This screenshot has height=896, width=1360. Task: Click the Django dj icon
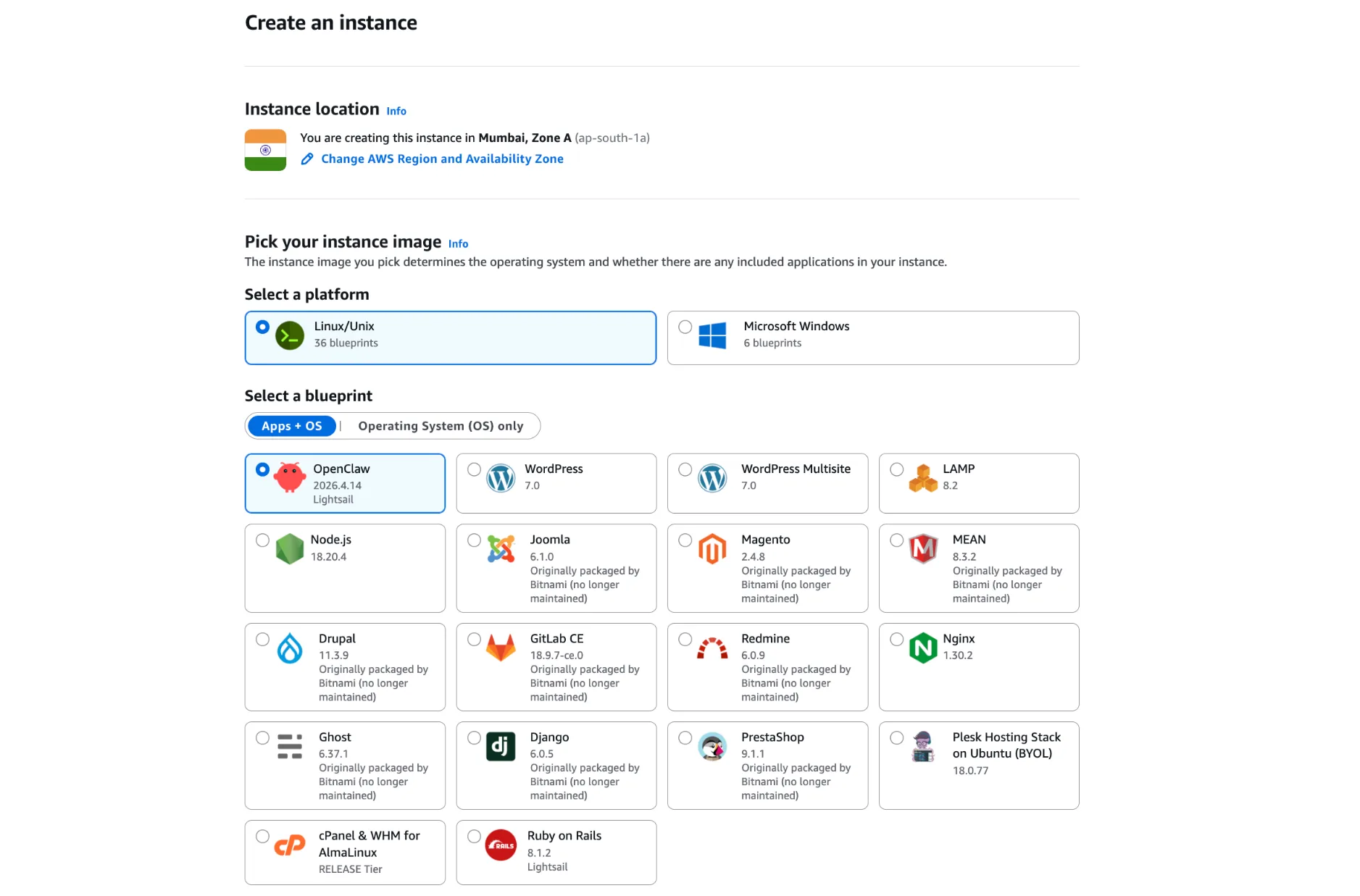click(501, 746)
